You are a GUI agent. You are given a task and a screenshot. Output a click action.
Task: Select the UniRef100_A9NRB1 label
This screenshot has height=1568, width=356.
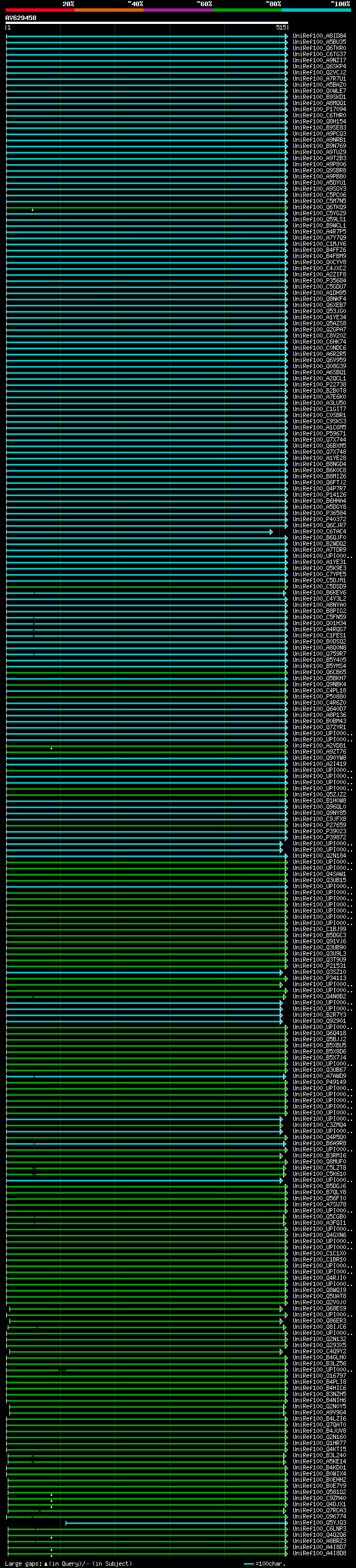(x=319, y=140)
